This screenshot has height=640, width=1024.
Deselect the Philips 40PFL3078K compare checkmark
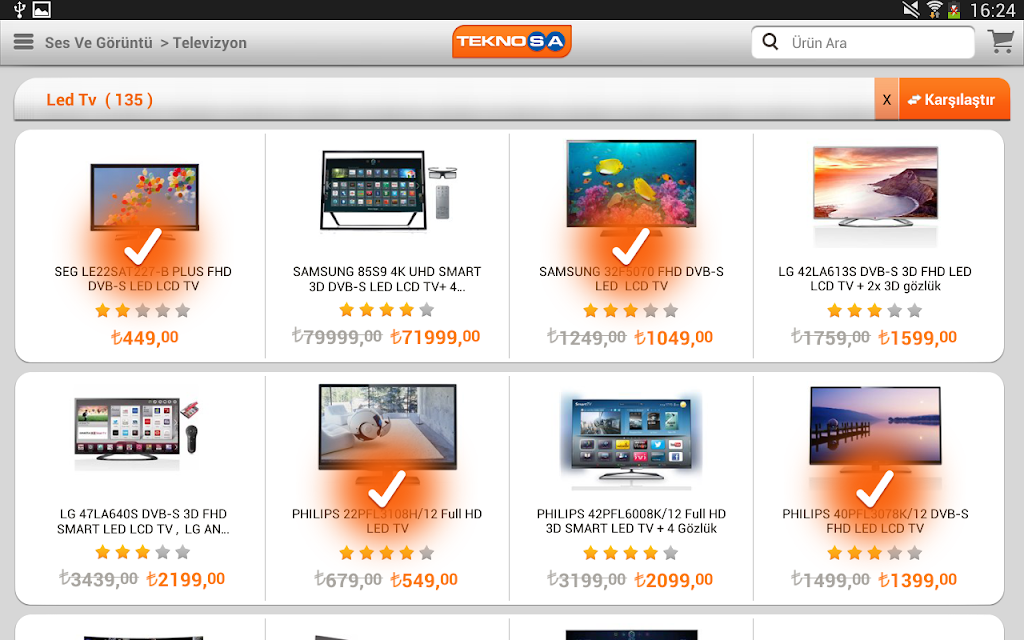click(x=874, y=489)
